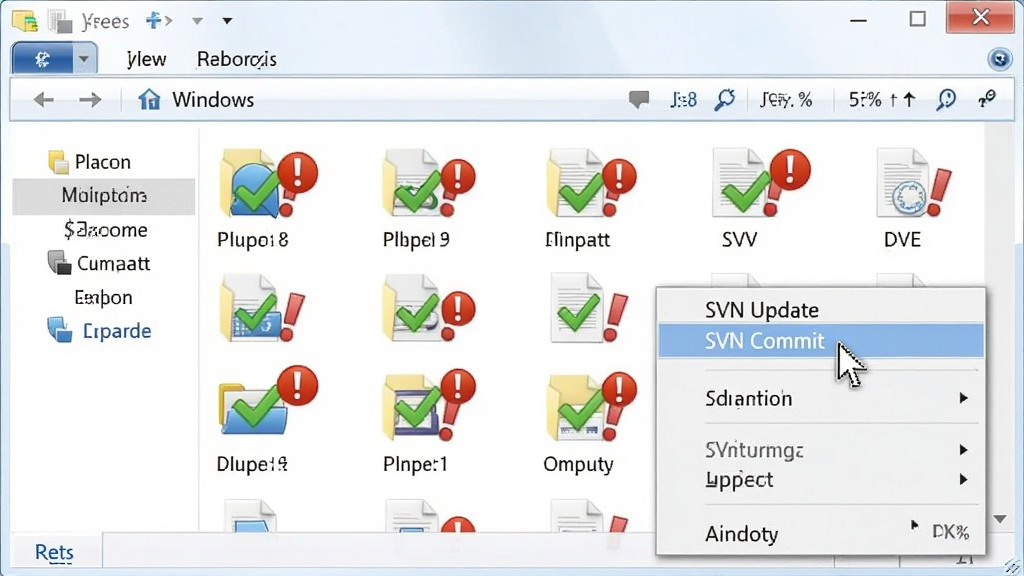This screenshot has width=1024, height=576.
Task: Click the 5:% toolbar item
Action: tap(865, 100)
